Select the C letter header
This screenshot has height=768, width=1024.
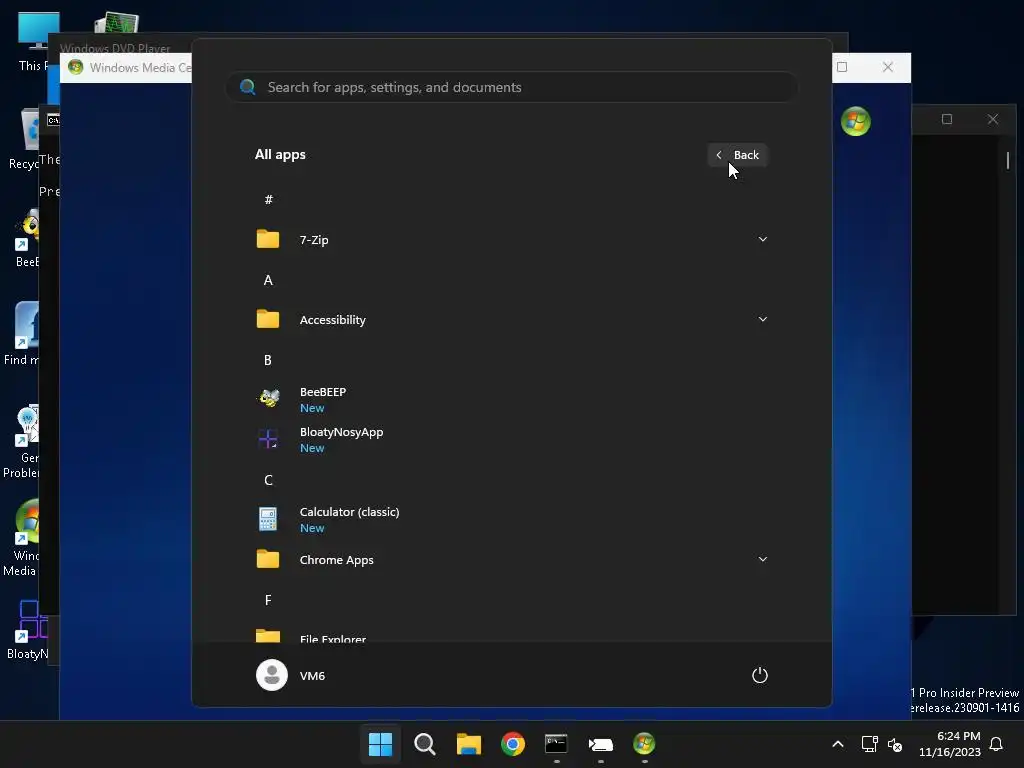pos(268,480)
